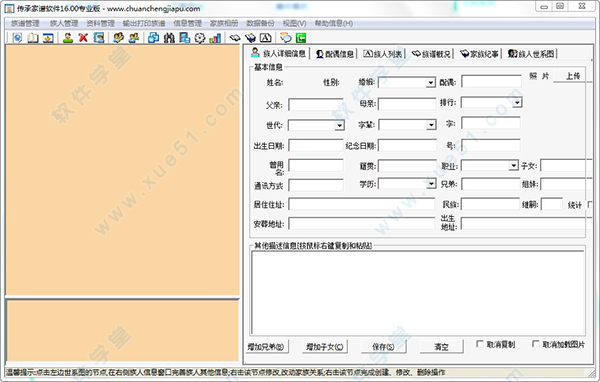Click the blue computer data icon
This screenshot has height=382, width=600.
(184, 38)
